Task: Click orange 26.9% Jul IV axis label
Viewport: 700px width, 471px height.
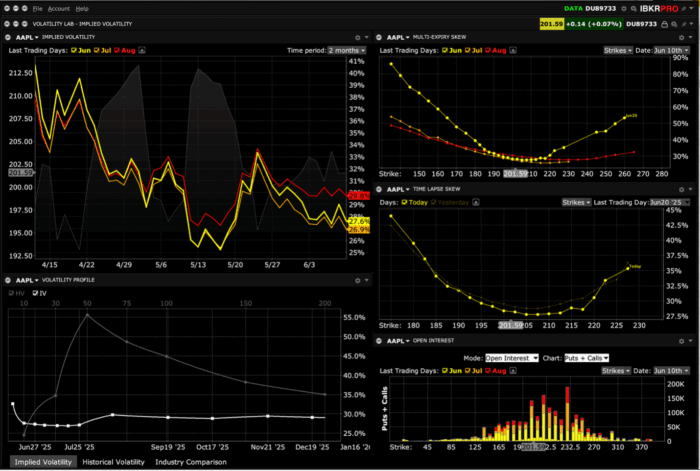Action: [358, 229]
